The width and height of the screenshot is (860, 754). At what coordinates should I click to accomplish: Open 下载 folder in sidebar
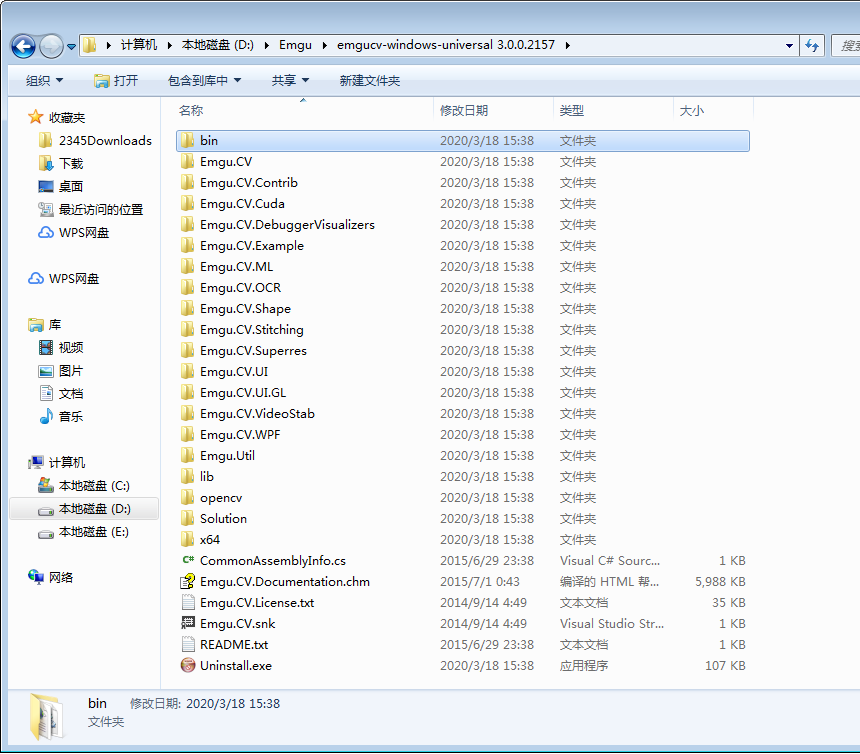point(61,163)
